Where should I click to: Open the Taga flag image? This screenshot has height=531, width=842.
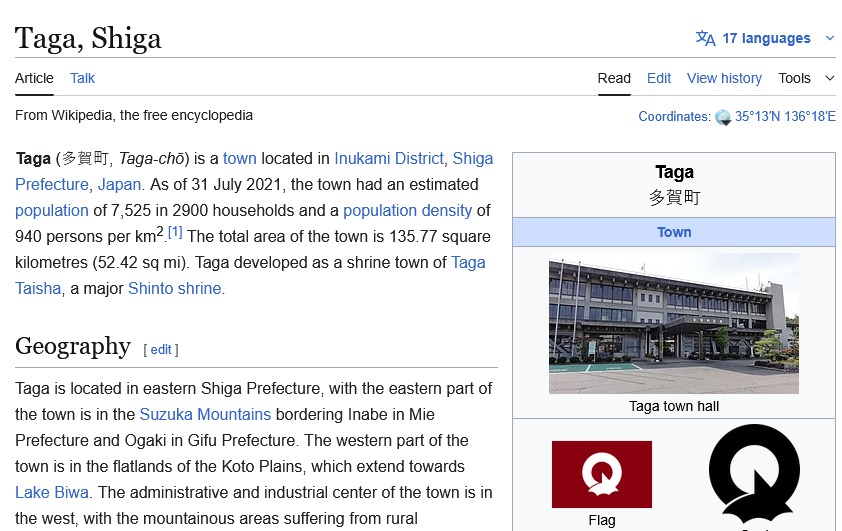(x=601, y=474)
